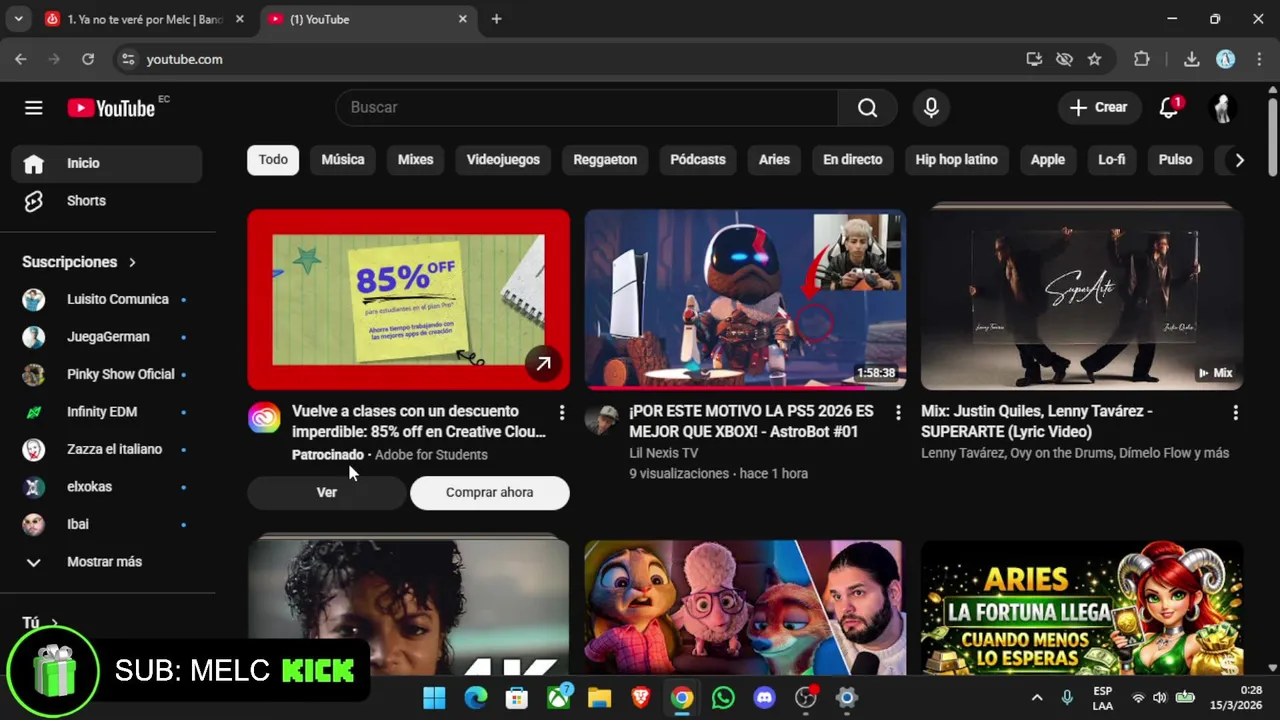Viewport: 1280px width, 720px height.
Task: Open elxokas channel in sidebar
Action: pos(107,487)
